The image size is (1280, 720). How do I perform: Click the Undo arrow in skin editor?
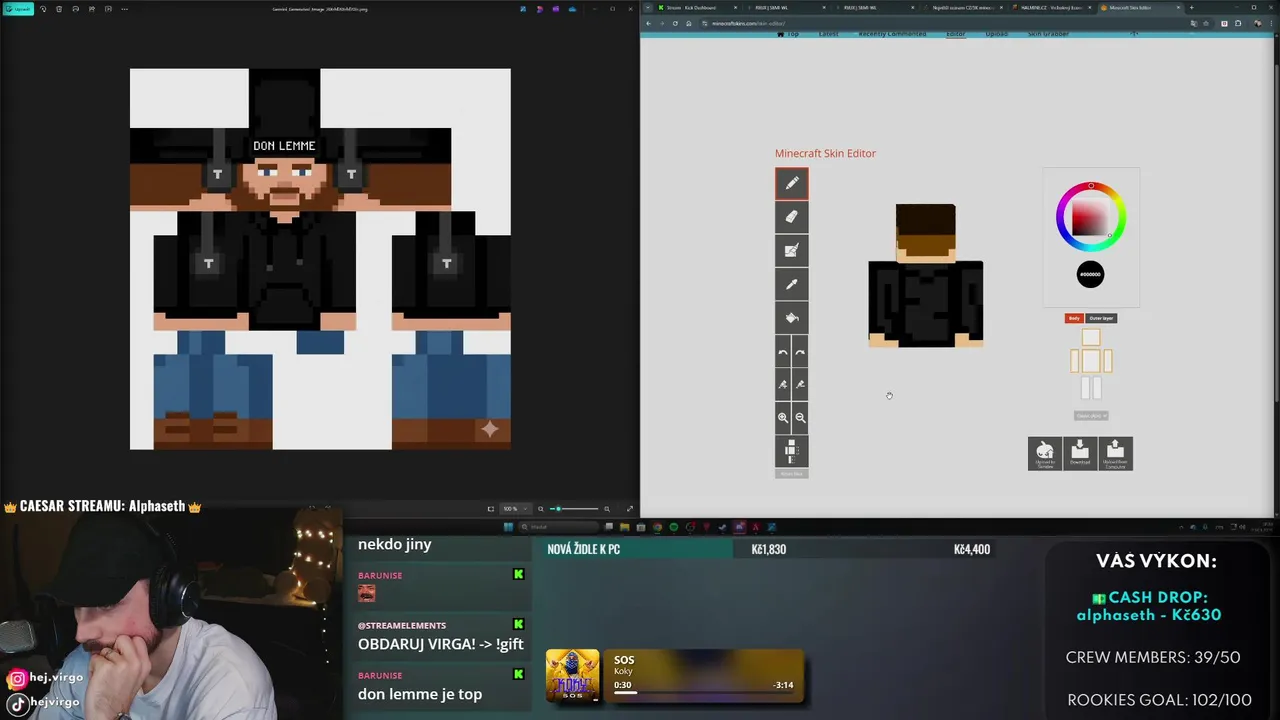tap(783, 352)
